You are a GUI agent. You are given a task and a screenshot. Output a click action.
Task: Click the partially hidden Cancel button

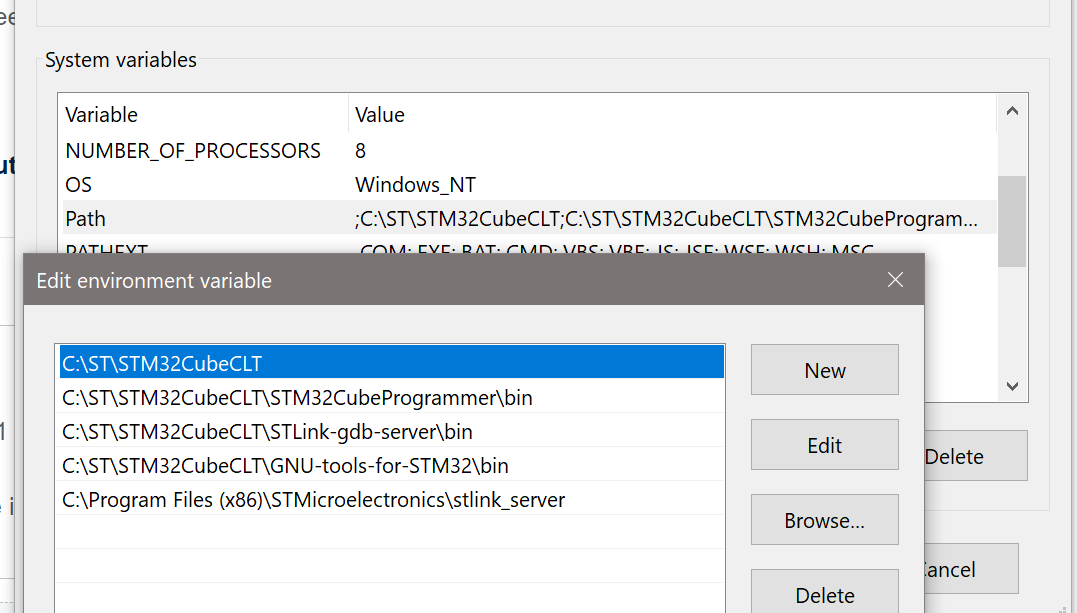971,568
